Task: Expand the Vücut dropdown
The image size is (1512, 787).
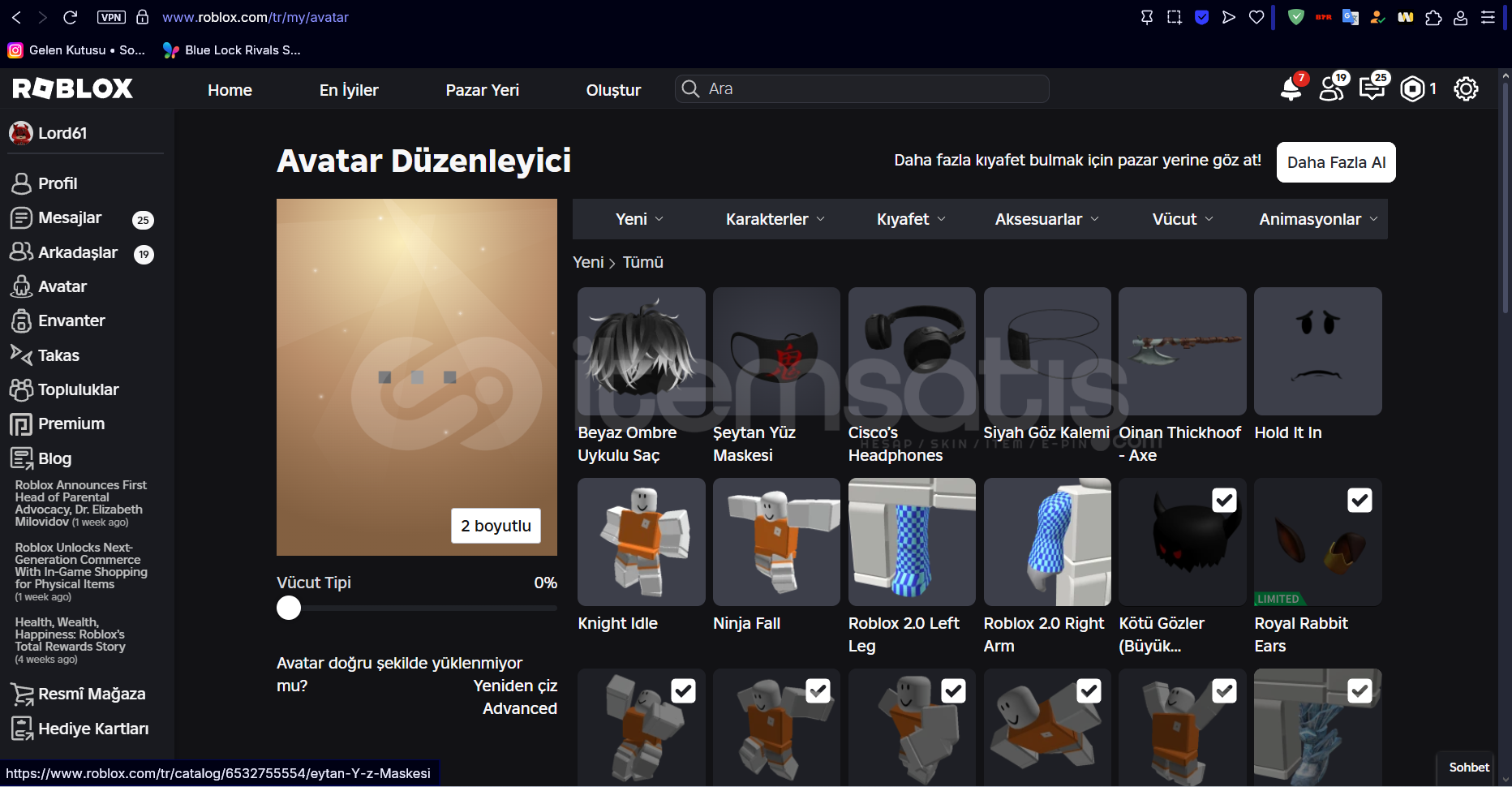Action: [x=1183, y=219]
